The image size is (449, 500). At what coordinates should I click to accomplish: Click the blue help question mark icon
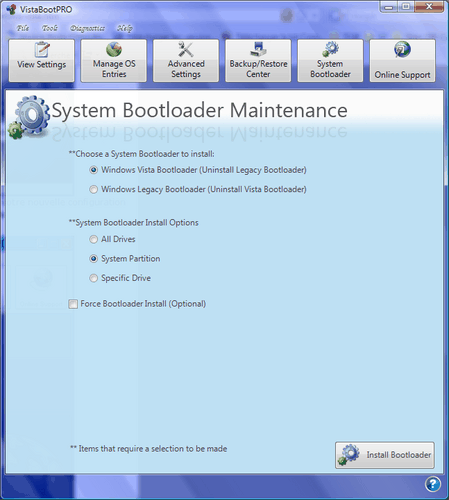pos(433,484)
